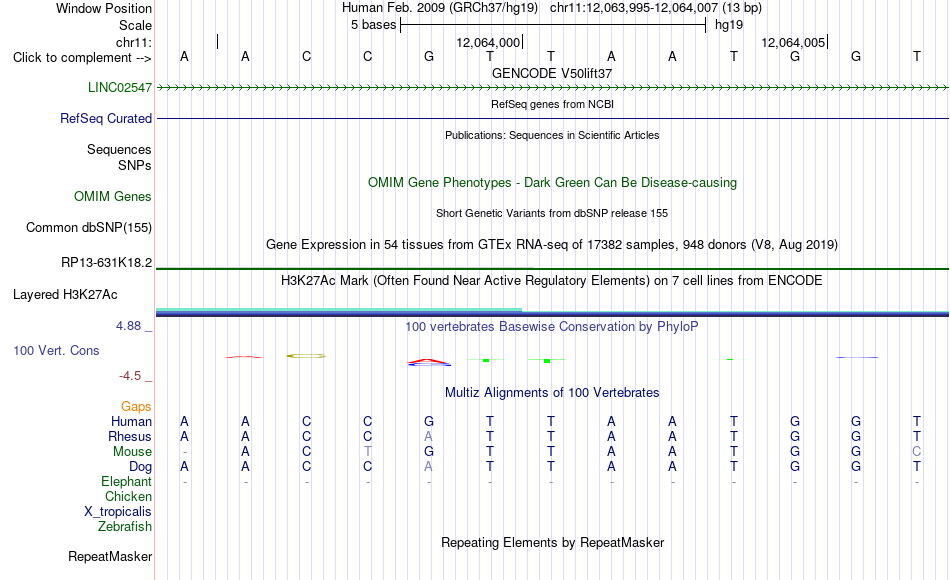Click the 'RefSeq genes from NCBI' title

[552, 104]
